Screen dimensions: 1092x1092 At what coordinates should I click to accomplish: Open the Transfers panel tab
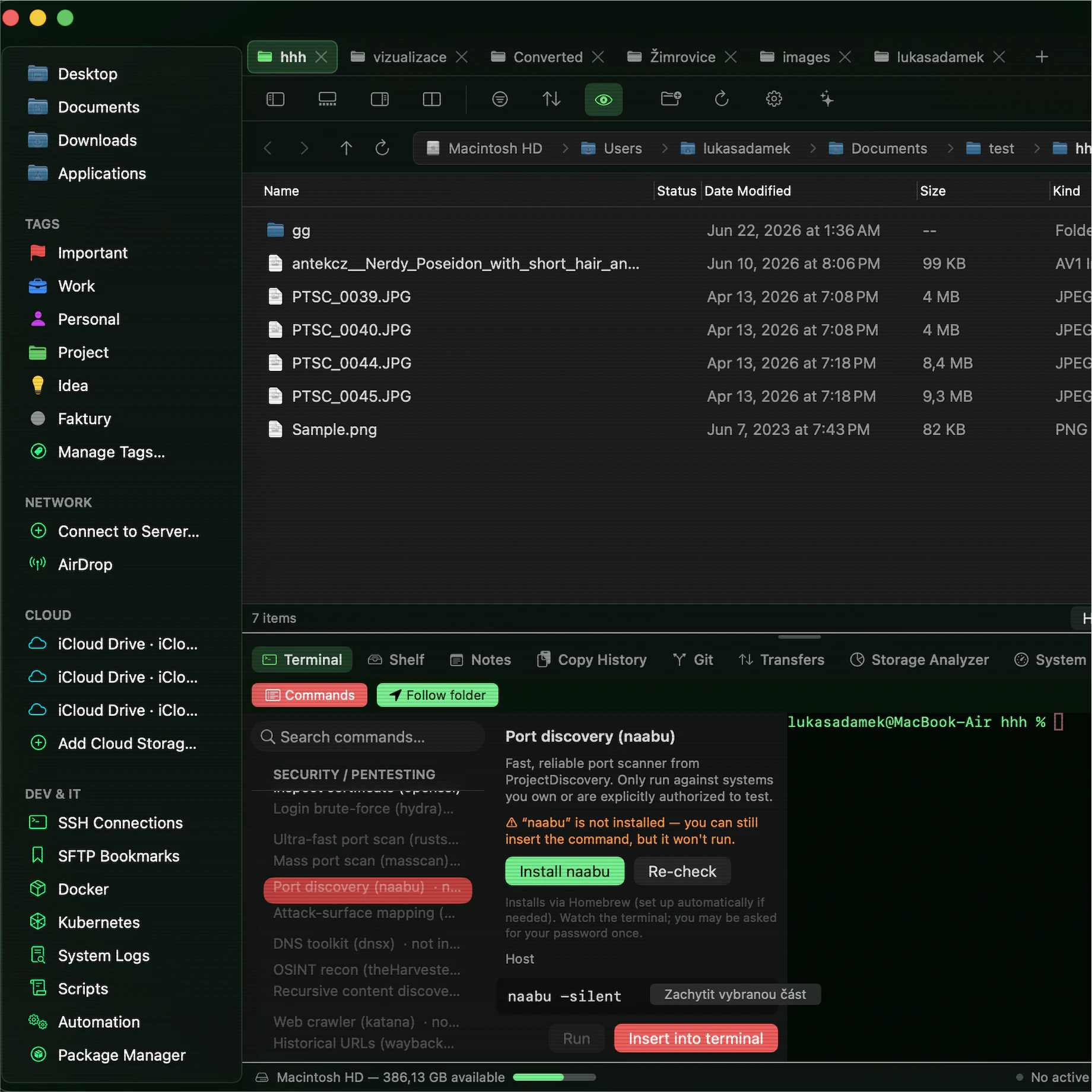click(782, 660)
